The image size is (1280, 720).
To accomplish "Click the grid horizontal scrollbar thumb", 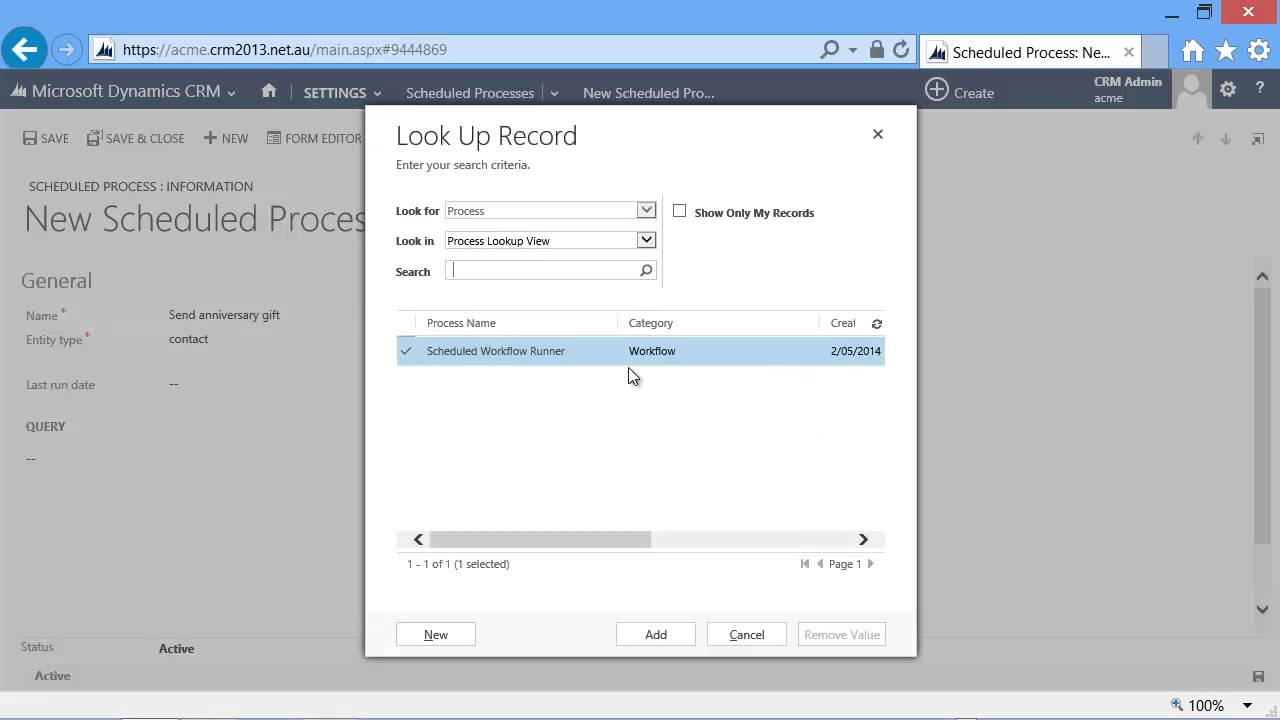I will point(540,539).
